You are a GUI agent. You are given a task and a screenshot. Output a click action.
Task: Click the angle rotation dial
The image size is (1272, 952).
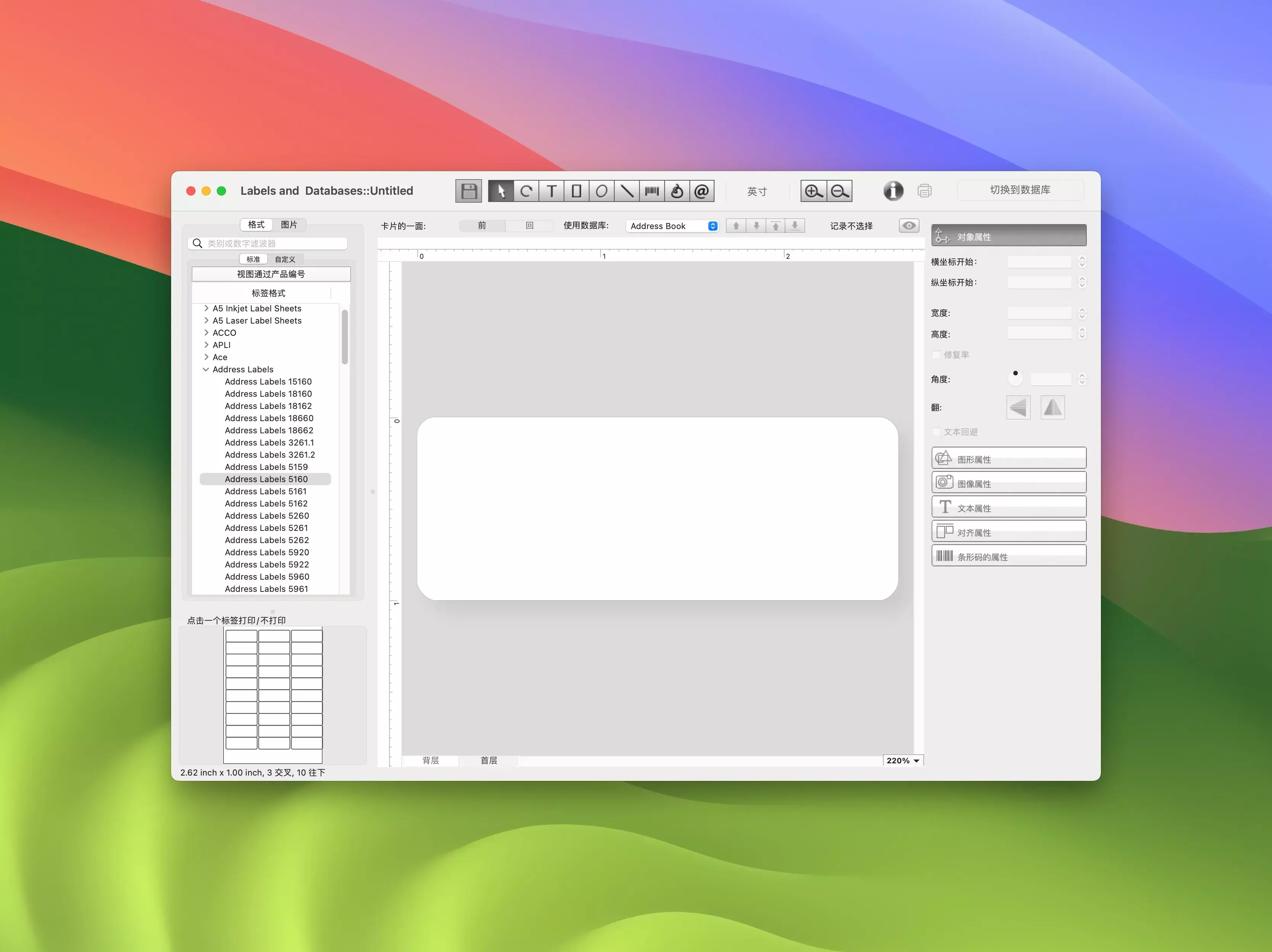tap(1016, 378)
